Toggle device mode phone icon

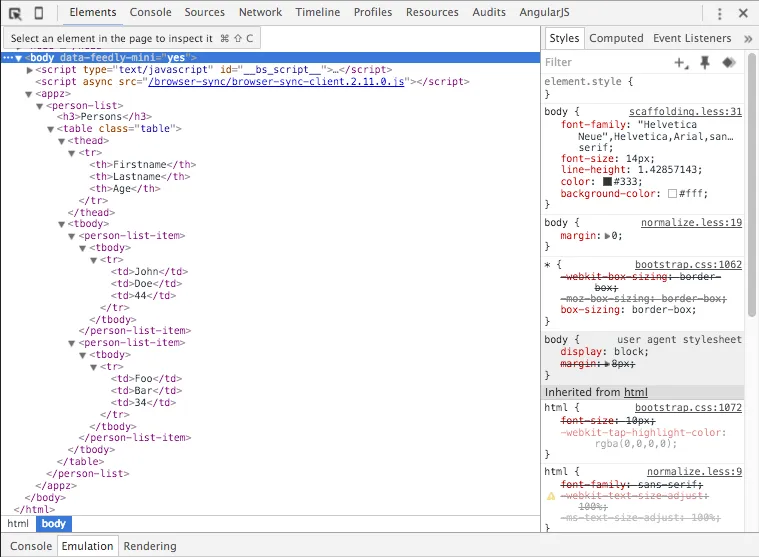[x=39, y=13]
